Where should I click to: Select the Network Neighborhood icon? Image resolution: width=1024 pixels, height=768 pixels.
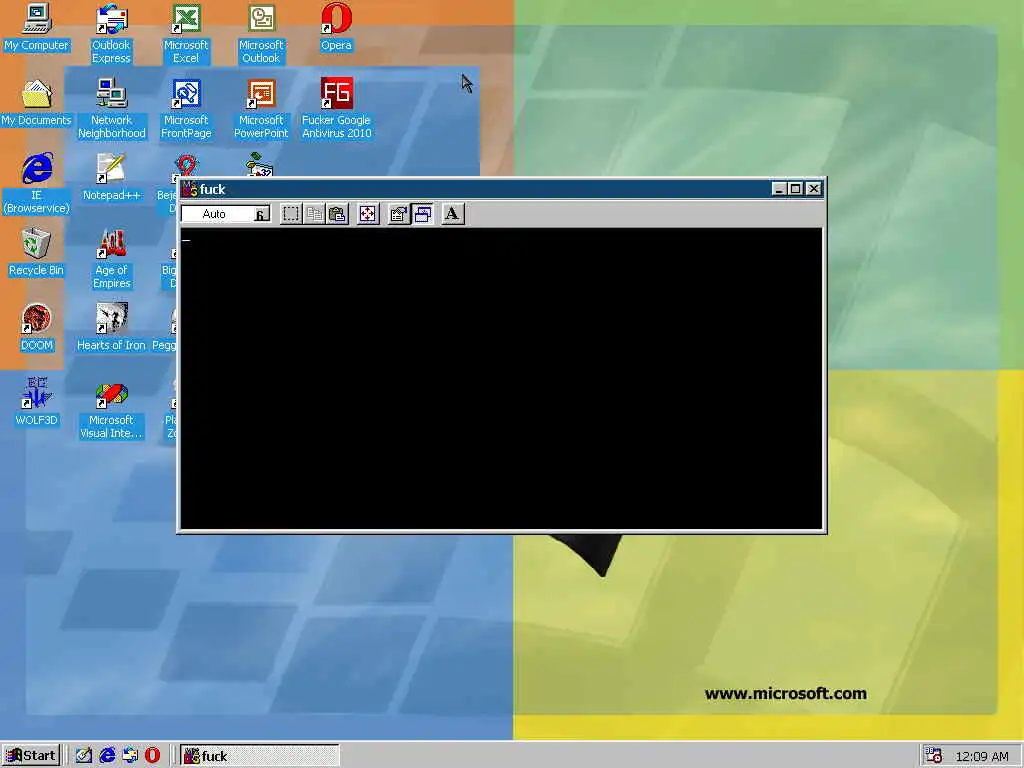pos(112,109)
